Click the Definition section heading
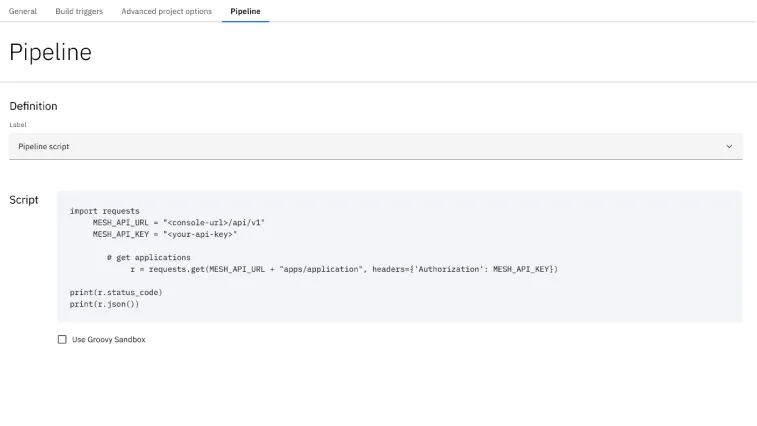 (x=33, y=106)
